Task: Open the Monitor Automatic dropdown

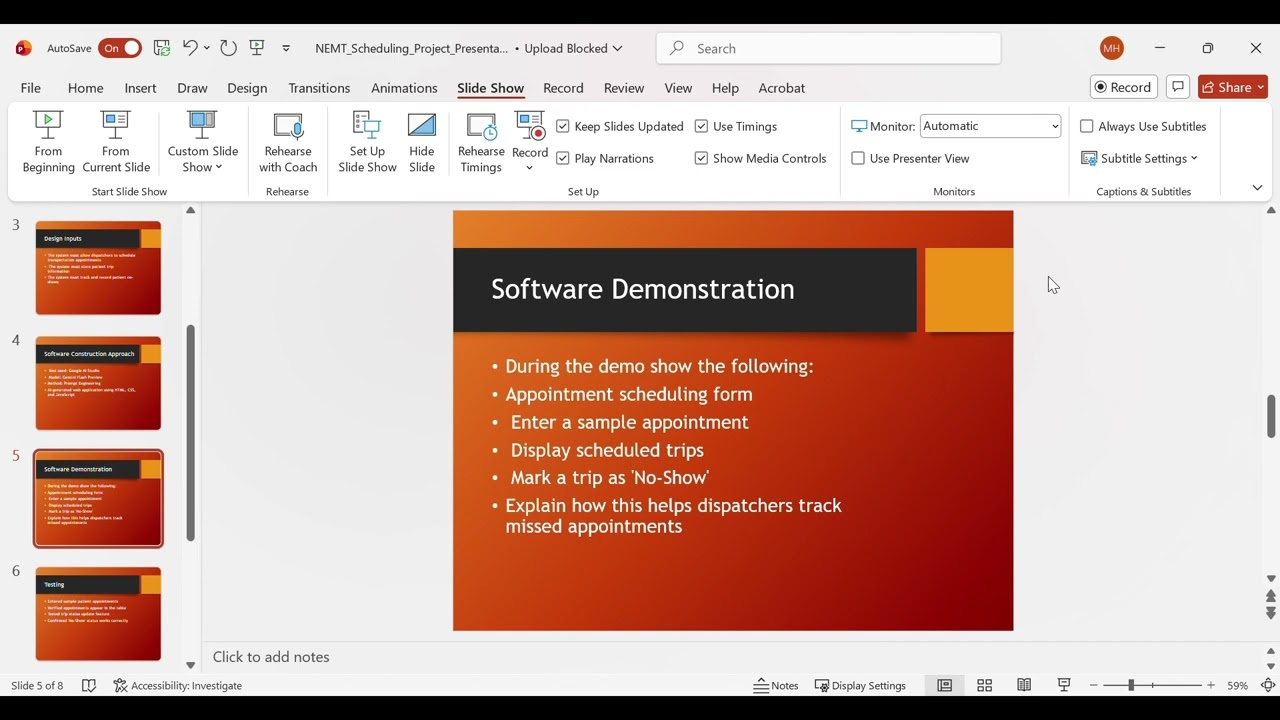Action: [990, 126]
